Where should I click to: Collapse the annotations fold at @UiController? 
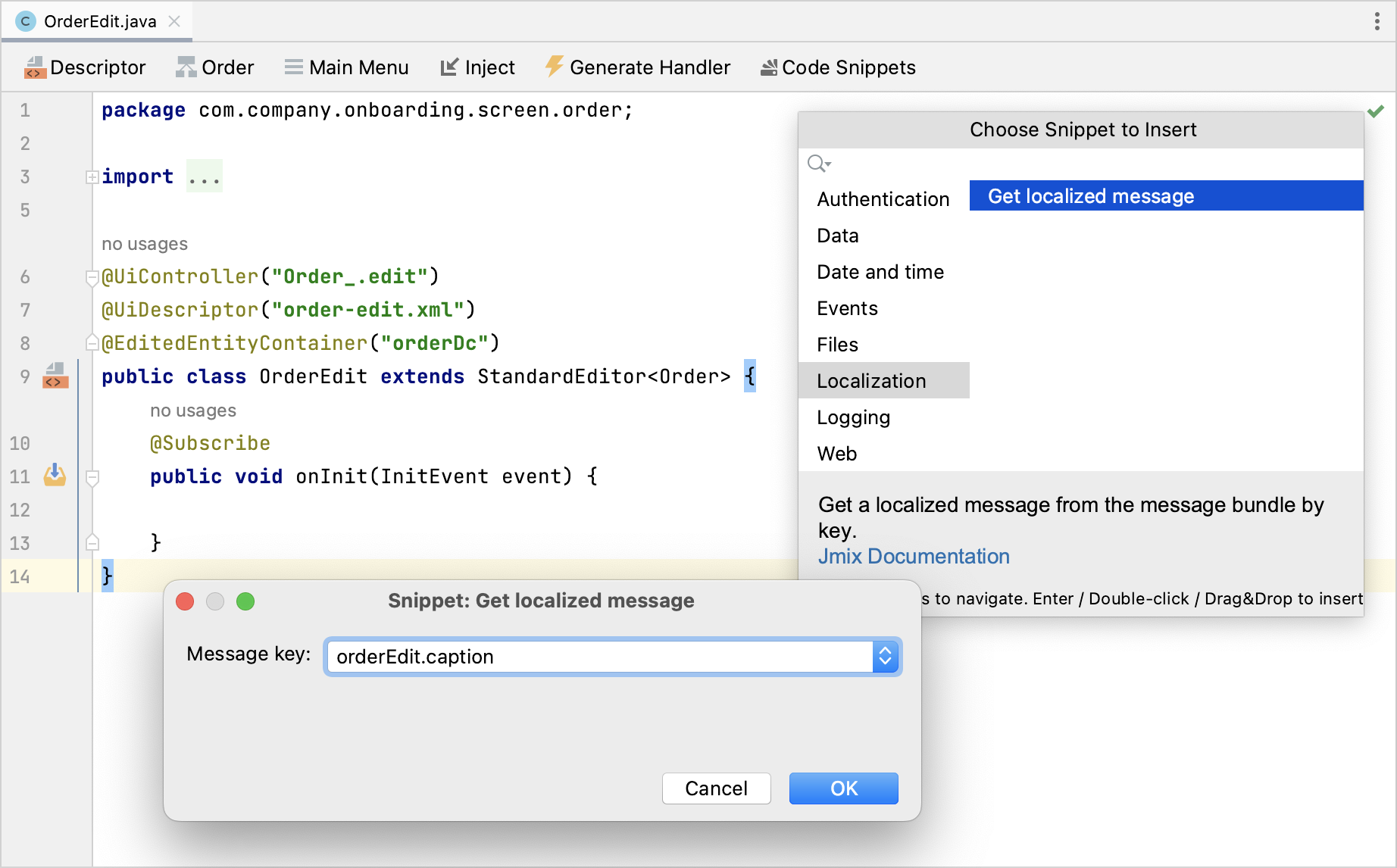92,277
